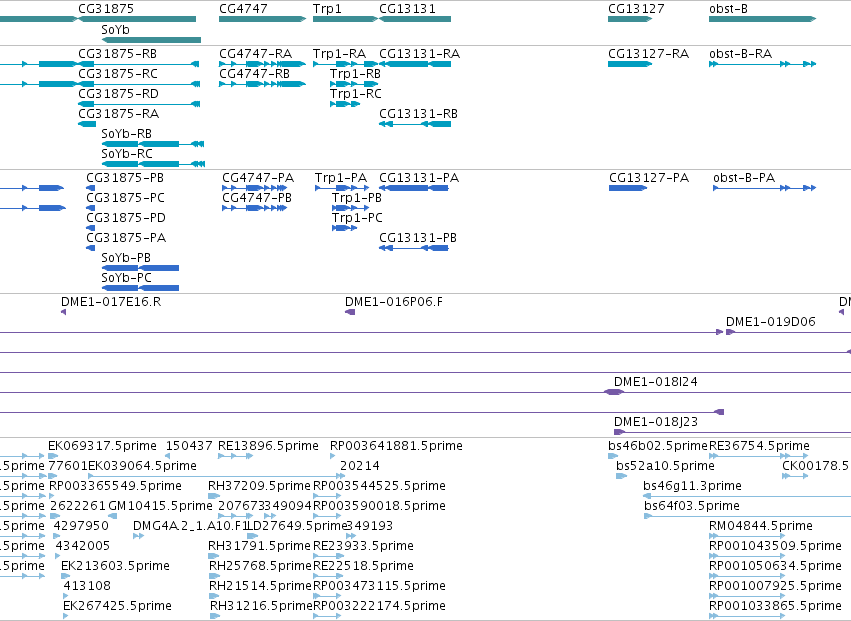Click the CG13127-PA protein label

pos(649,178)
